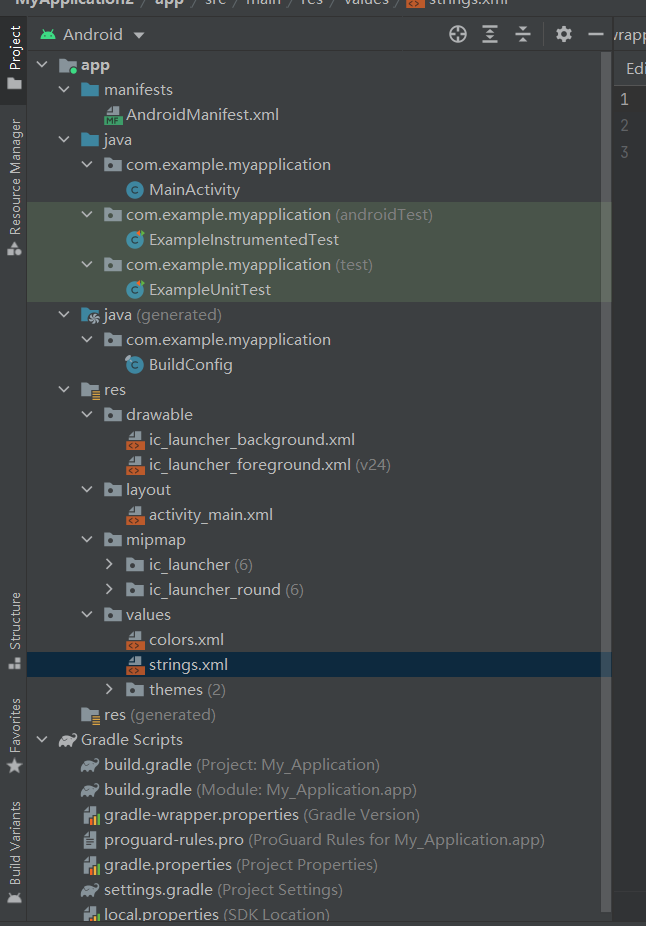Screen dimensions: 646x926
Task: Click build.gradle (Module) elephant icon
Action: (90, 790)
